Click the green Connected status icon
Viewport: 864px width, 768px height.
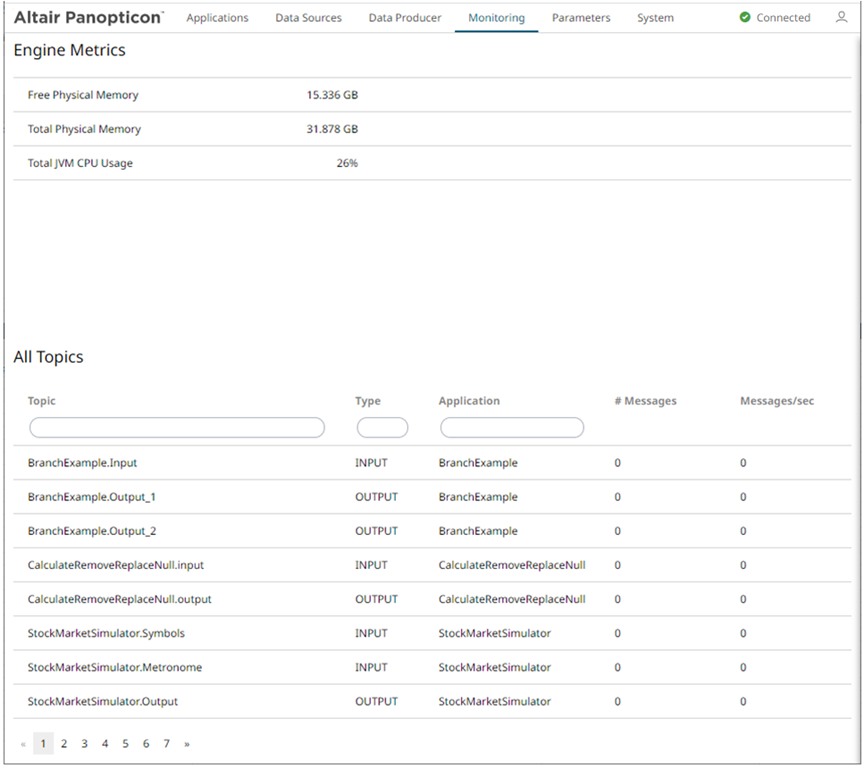click(745, 18)
